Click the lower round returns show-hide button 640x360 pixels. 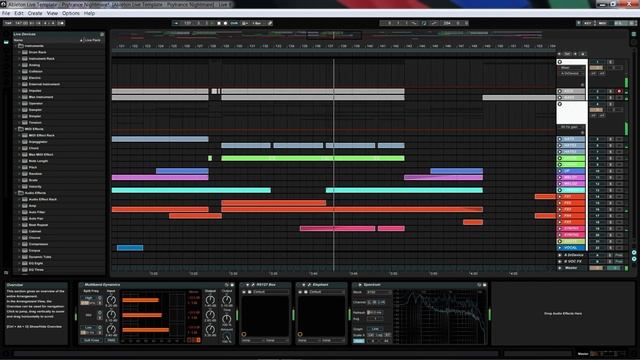(634, 259)
